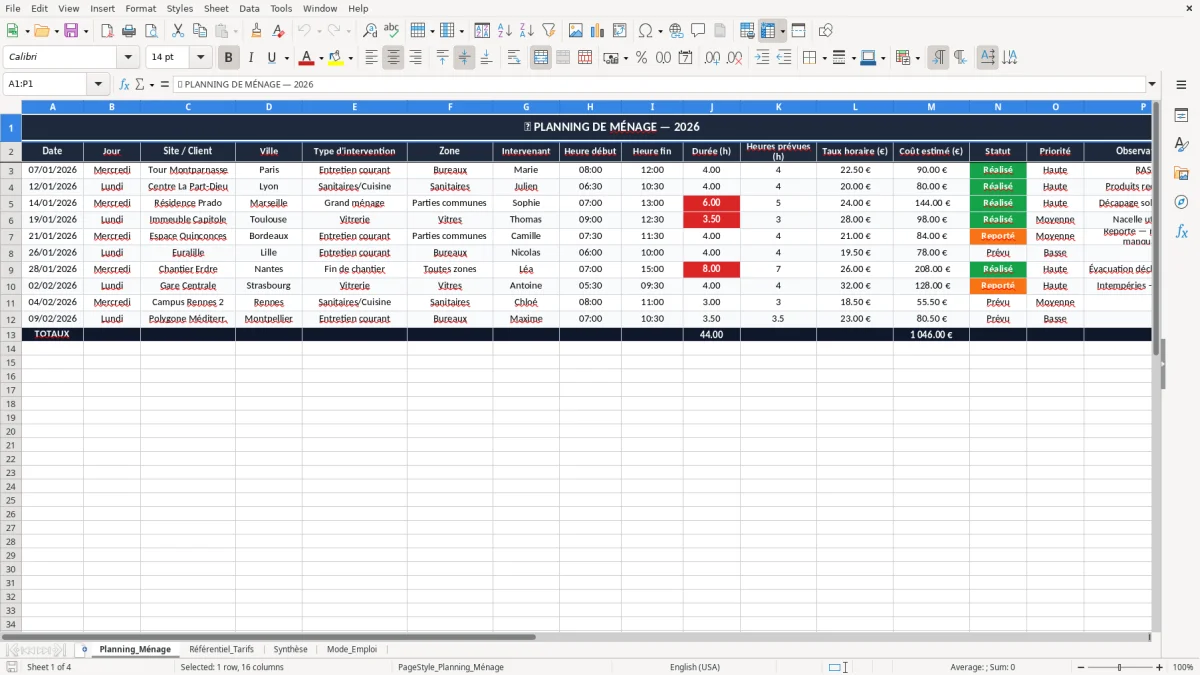The image size is (1200, 675).
Task: Format as date
Action: 685,58
